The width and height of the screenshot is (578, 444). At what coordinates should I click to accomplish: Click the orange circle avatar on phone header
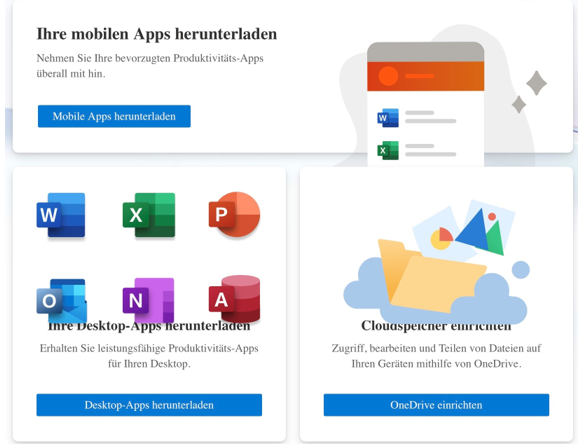[388, 76]
